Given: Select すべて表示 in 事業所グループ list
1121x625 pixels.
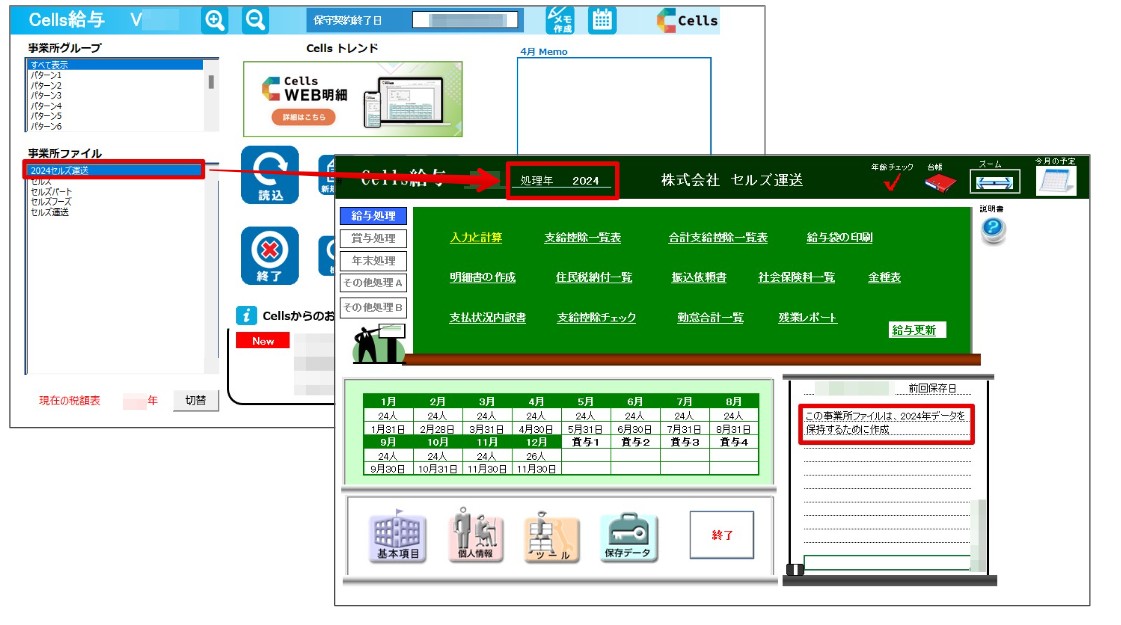Looking at the screenshot, I should (x=115, y=65).
